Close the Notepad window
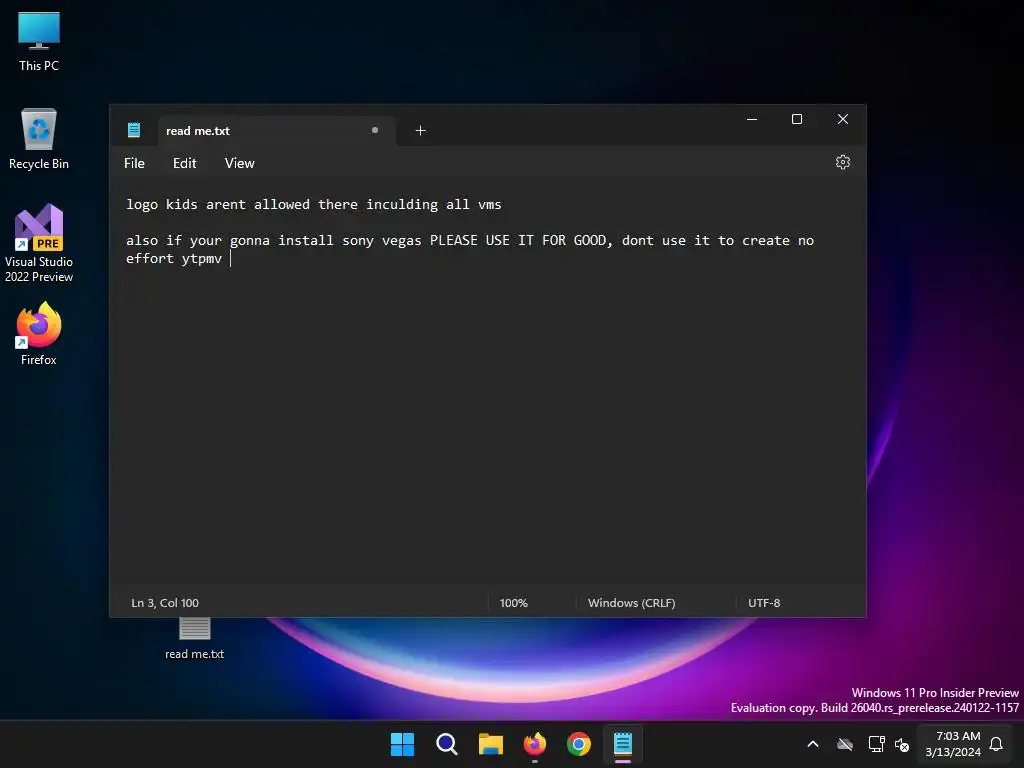This screenshot has height=768, width=1024. tap(843, 119)
